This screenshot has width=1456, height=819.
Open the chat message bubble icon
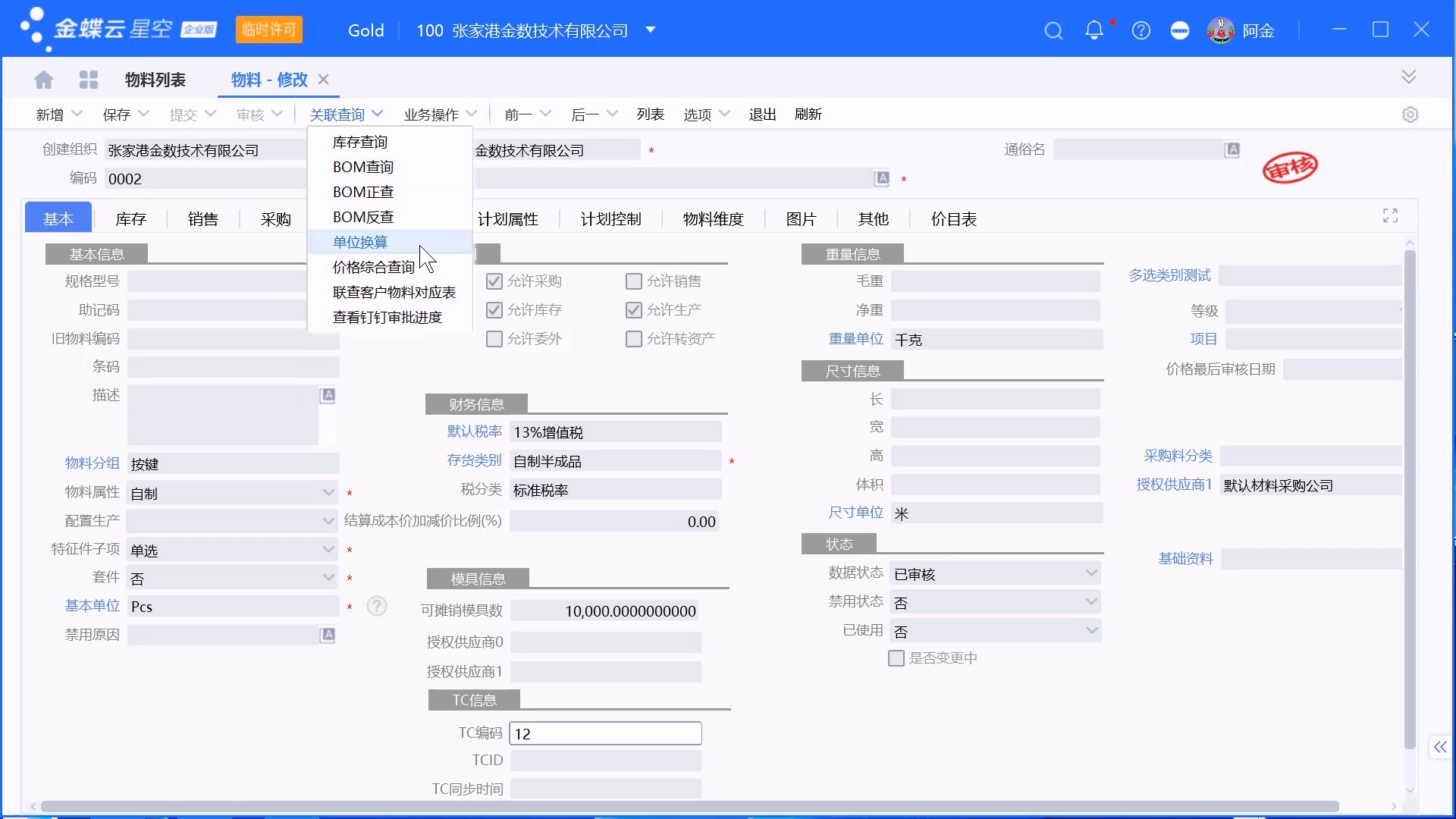click(x=1180, y=30)
